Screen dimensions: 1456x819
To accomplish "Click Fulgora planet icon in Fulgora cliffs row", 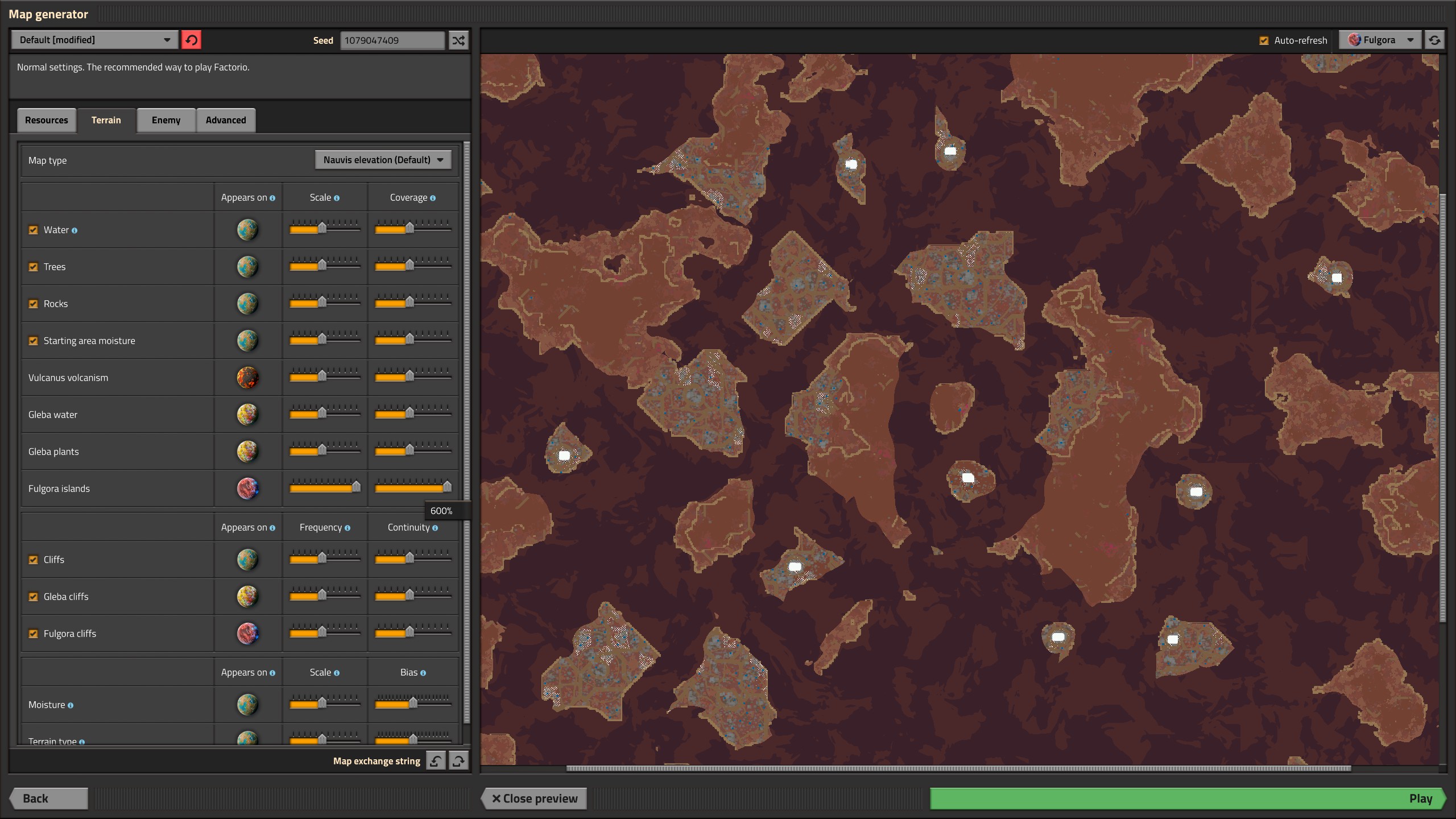I will (x=247, y=634).
